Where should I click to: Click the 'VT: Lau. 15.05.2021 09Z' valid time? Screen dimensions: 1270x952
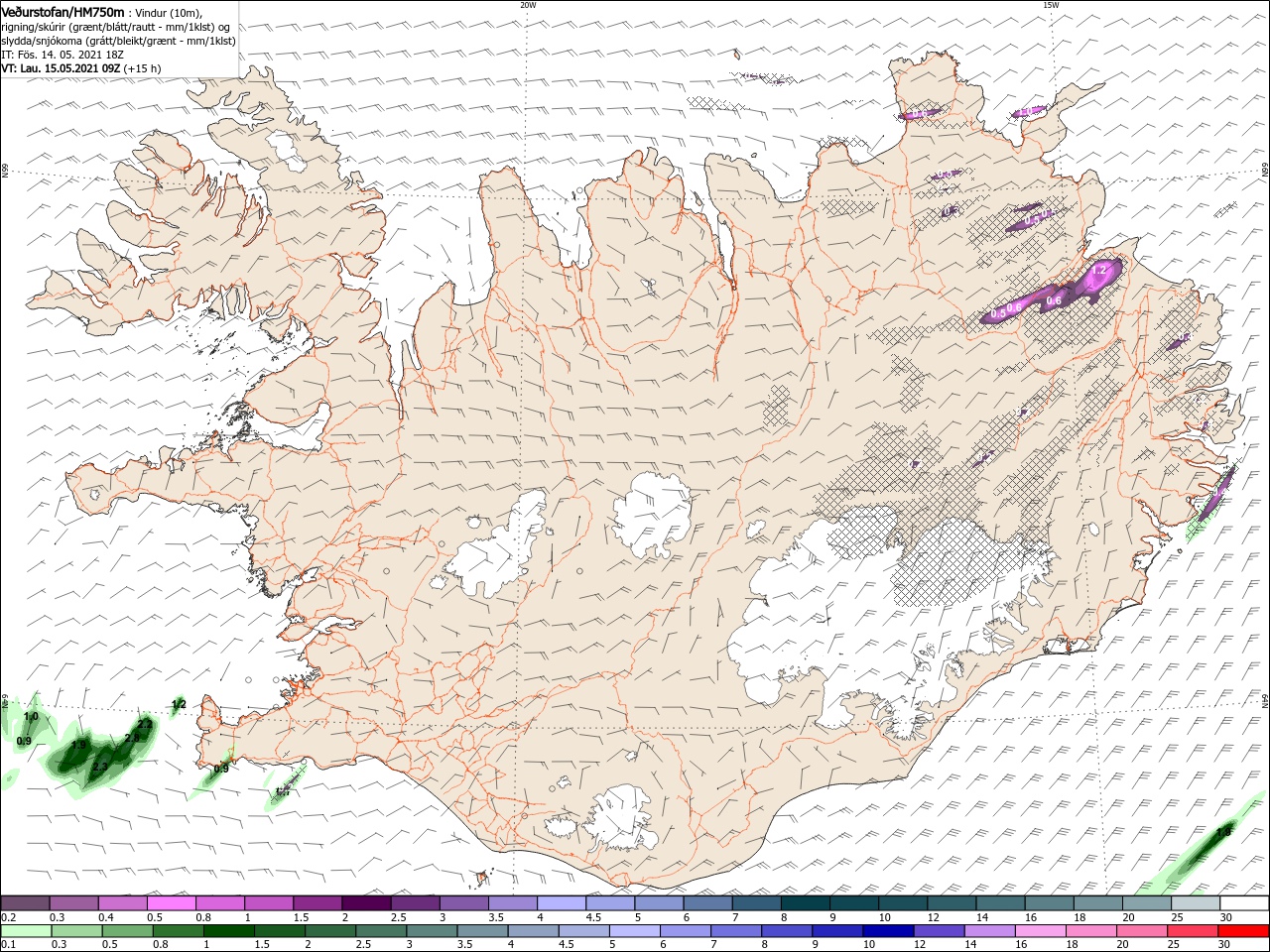[x=61, y=68]
